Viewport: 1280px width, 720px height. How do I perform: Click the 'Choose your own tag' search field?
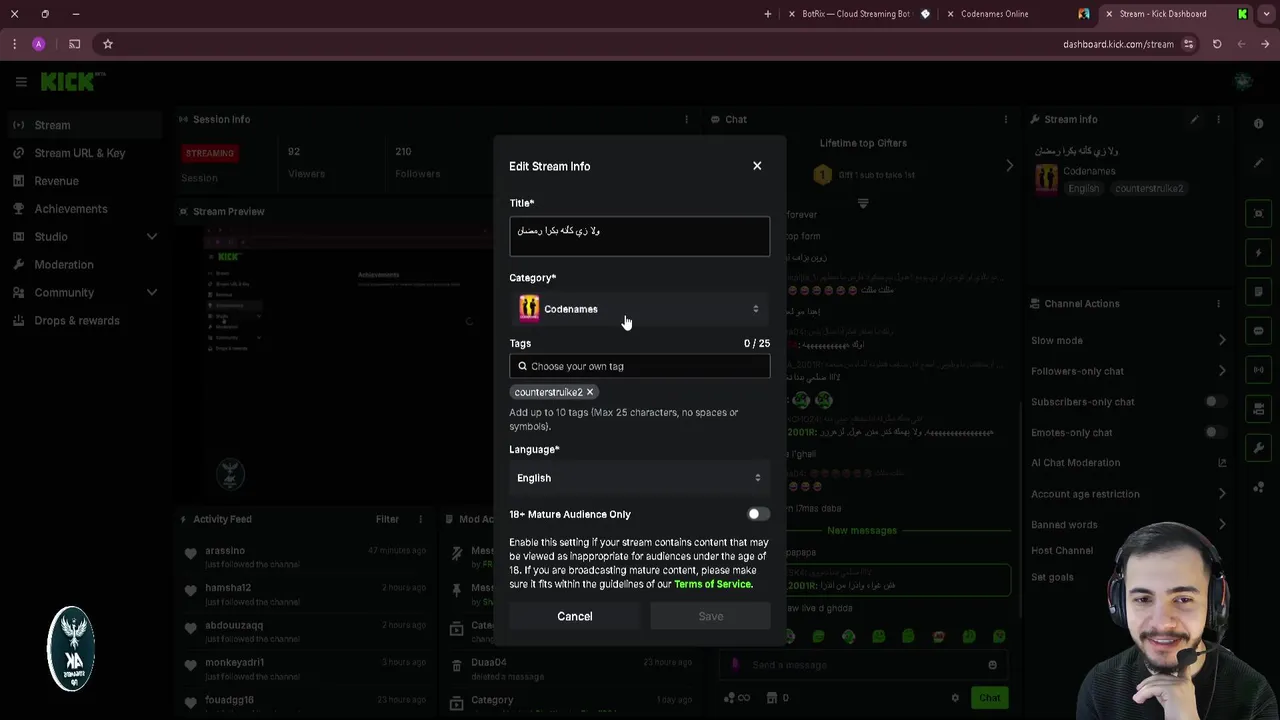[640, 366]
